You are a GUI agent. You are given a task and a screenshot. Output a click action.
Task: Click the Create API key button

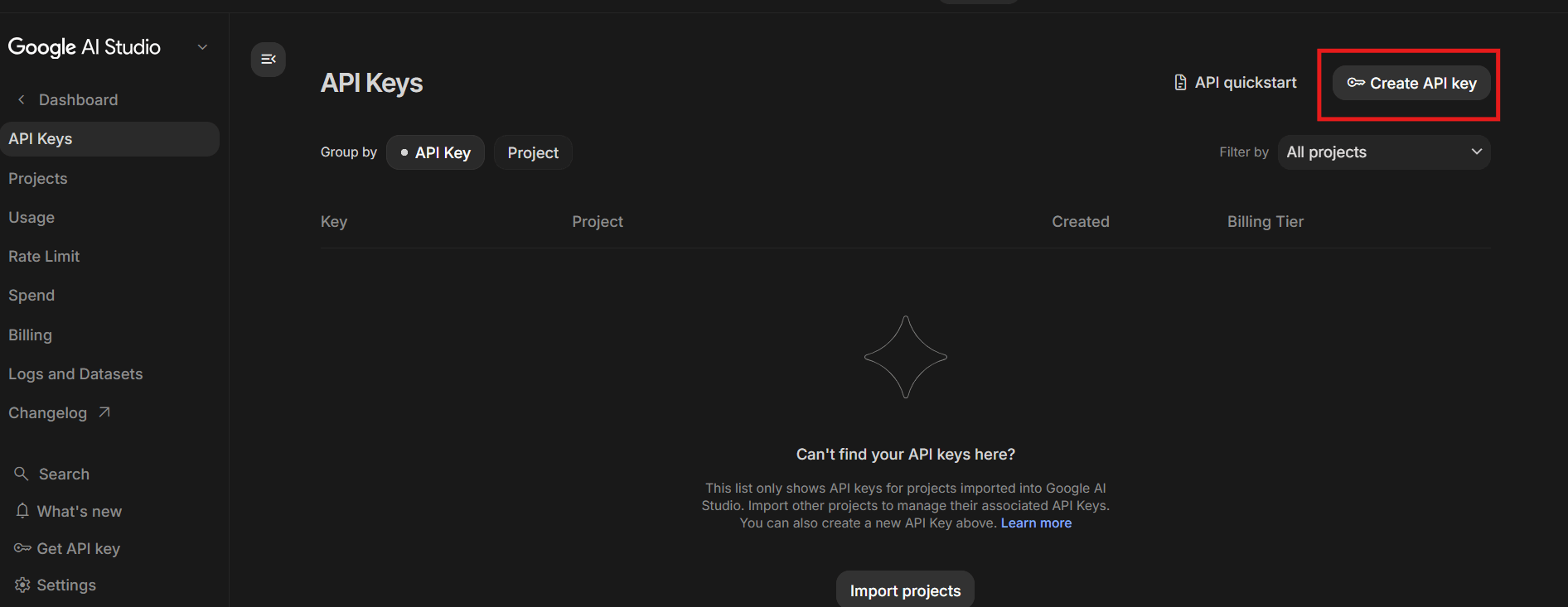pyautogui.click(x=1411, y=83)
